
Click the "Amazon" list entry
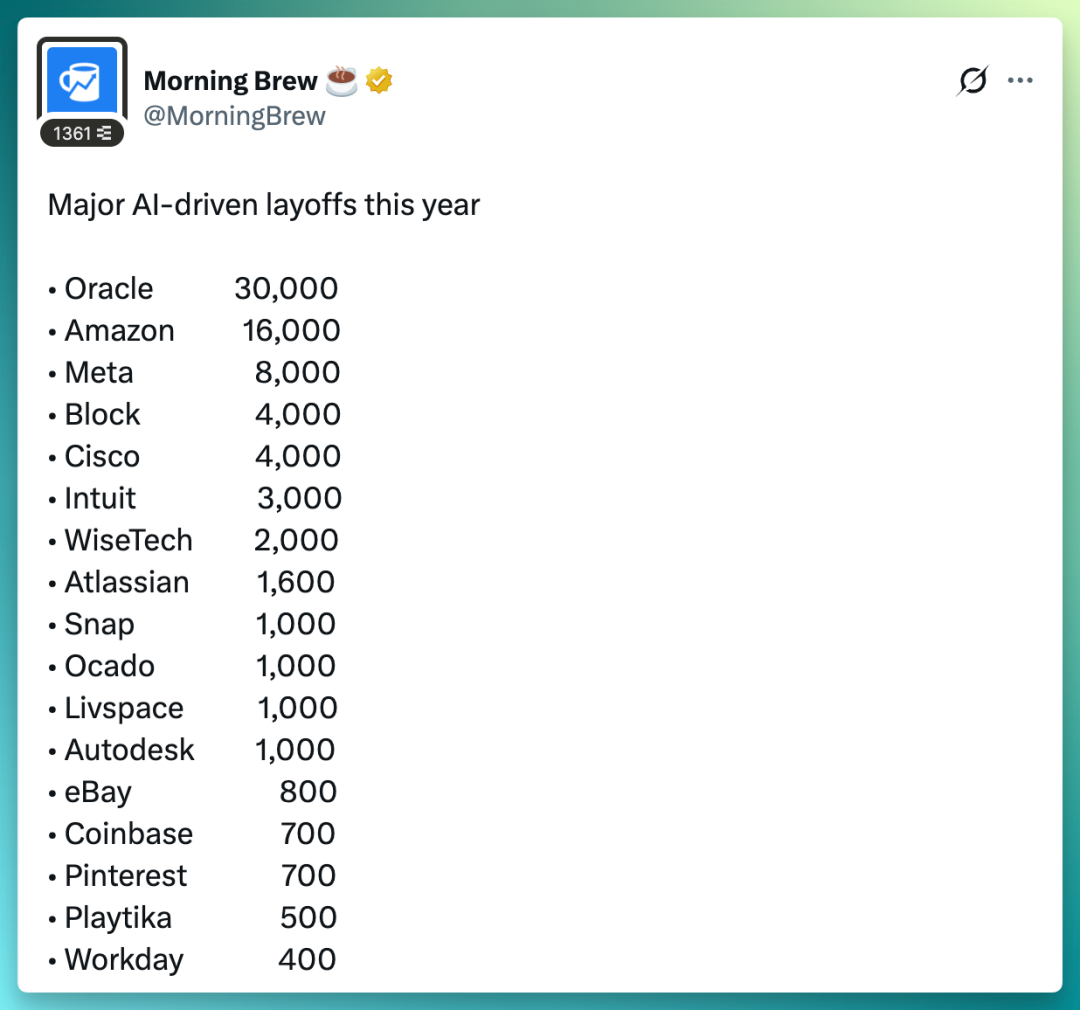pos(120,331)
